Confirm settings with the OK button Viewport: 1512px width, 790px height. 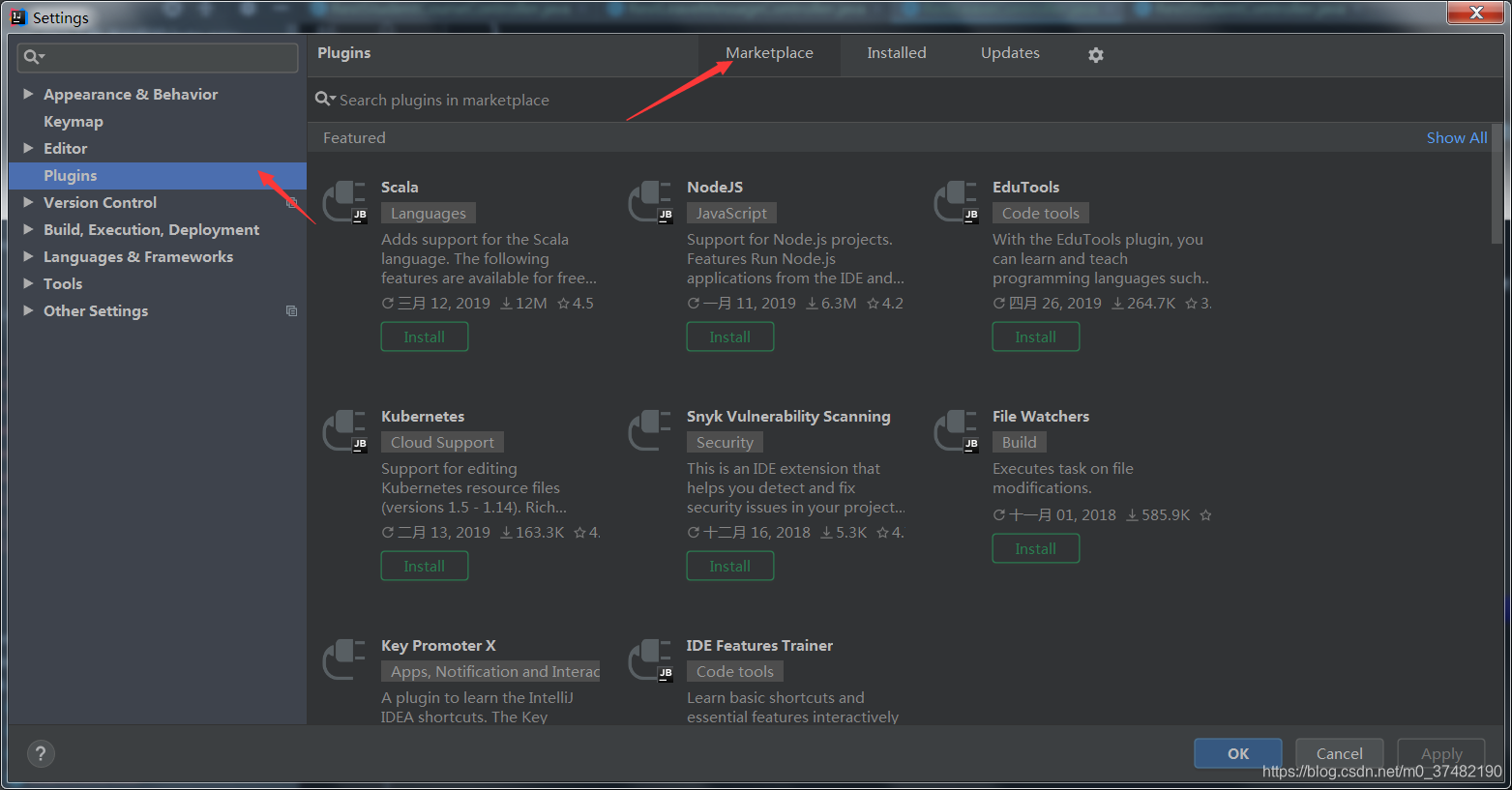point(1238,753)
